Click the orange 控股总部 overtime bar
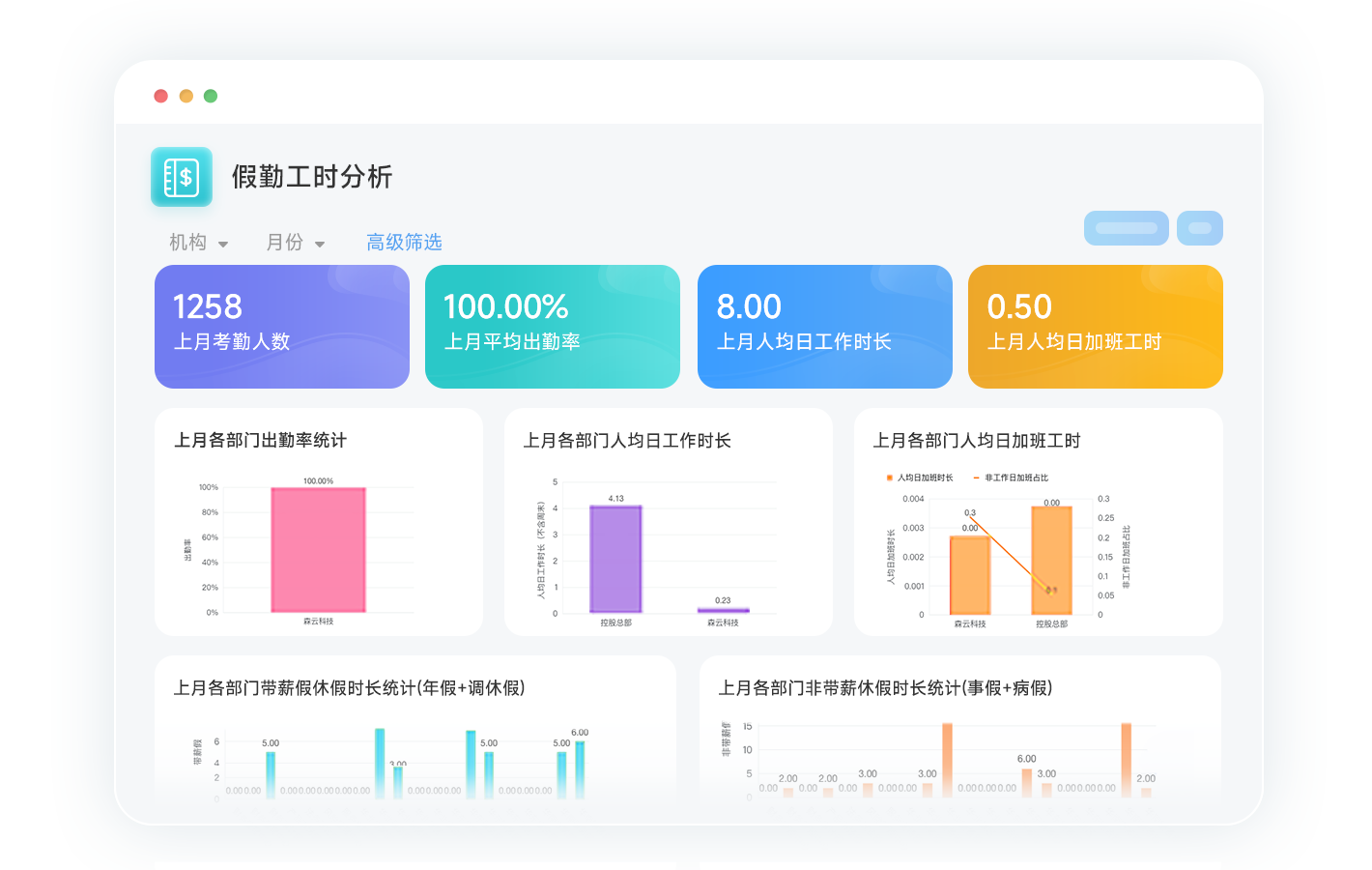 tap(1051, 560)
